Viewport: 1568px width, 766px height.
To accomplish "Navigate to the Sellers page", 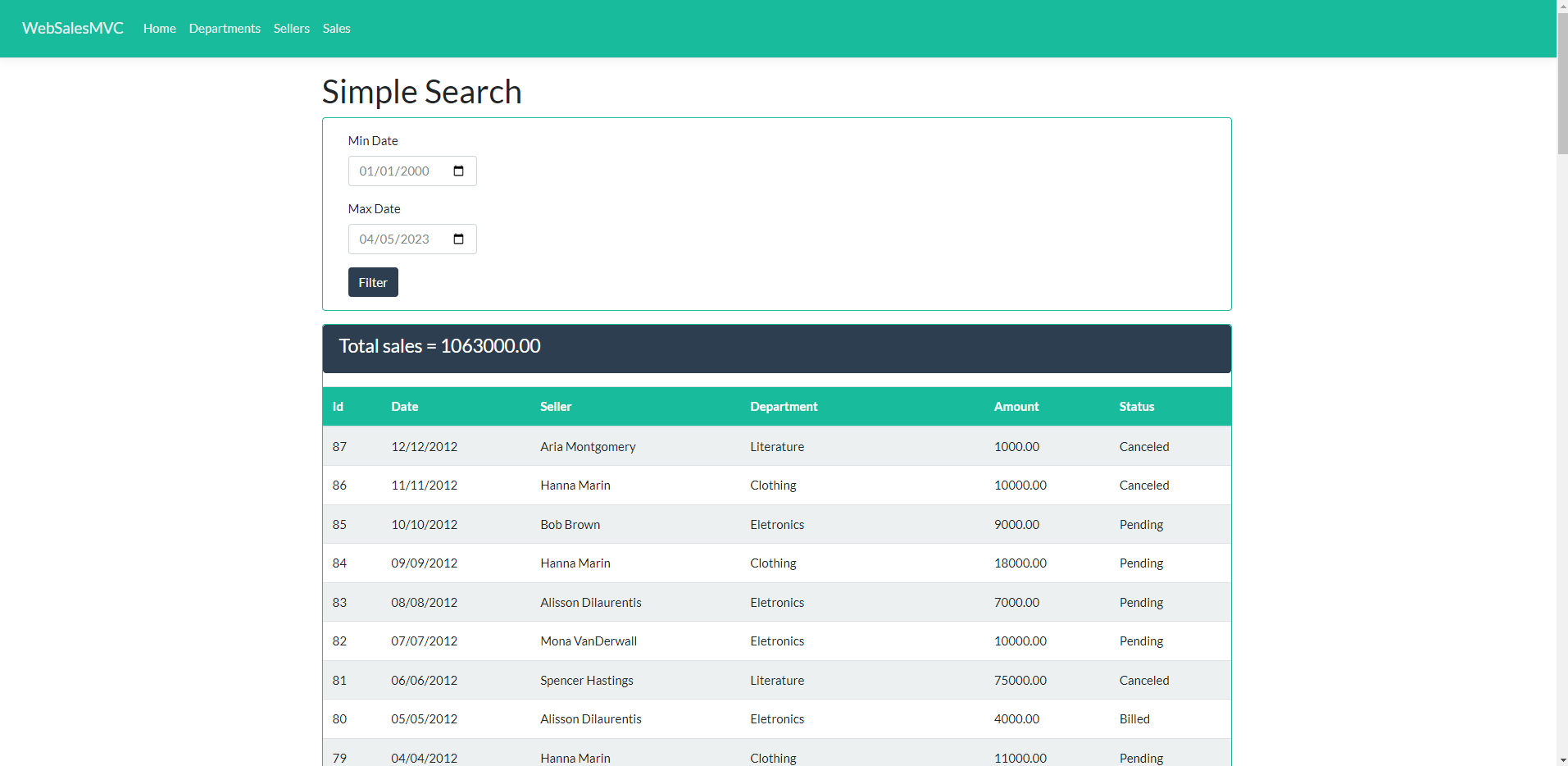I will [291, 28].
